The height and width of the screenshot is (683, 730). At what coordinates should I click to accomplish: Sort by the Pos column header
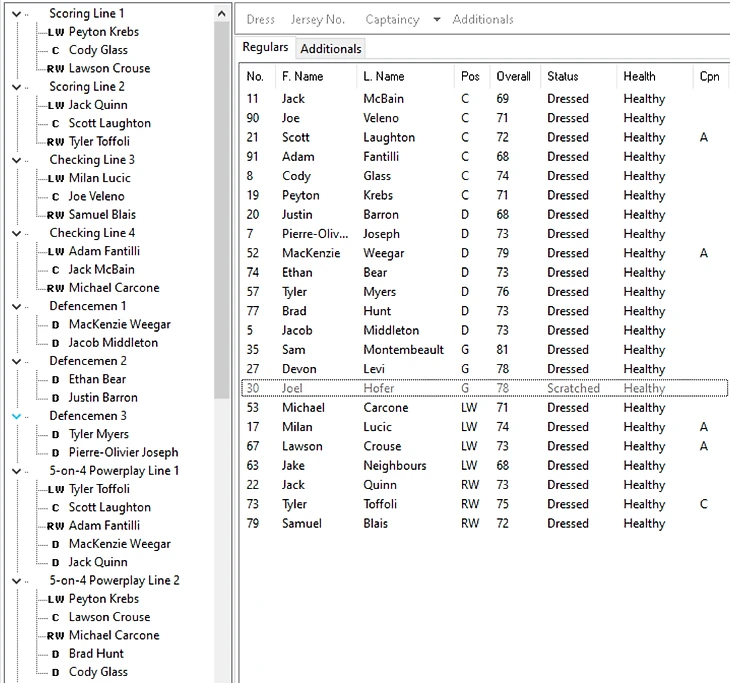(x=470, y=76)
